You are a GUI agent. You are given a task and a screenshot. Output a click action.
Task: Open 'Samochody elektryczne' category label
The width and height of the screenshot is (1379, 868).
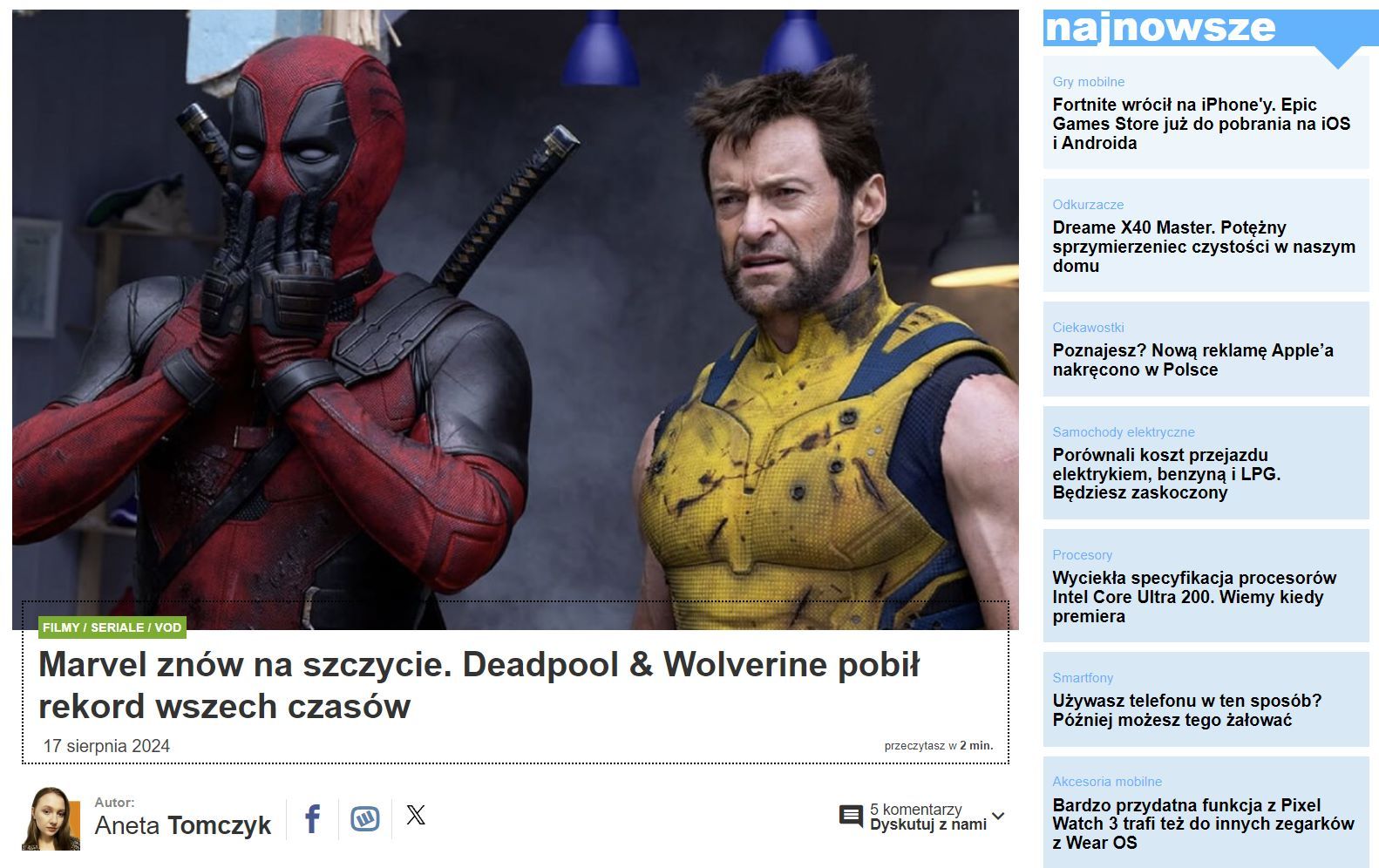[x=1123, y=432]
